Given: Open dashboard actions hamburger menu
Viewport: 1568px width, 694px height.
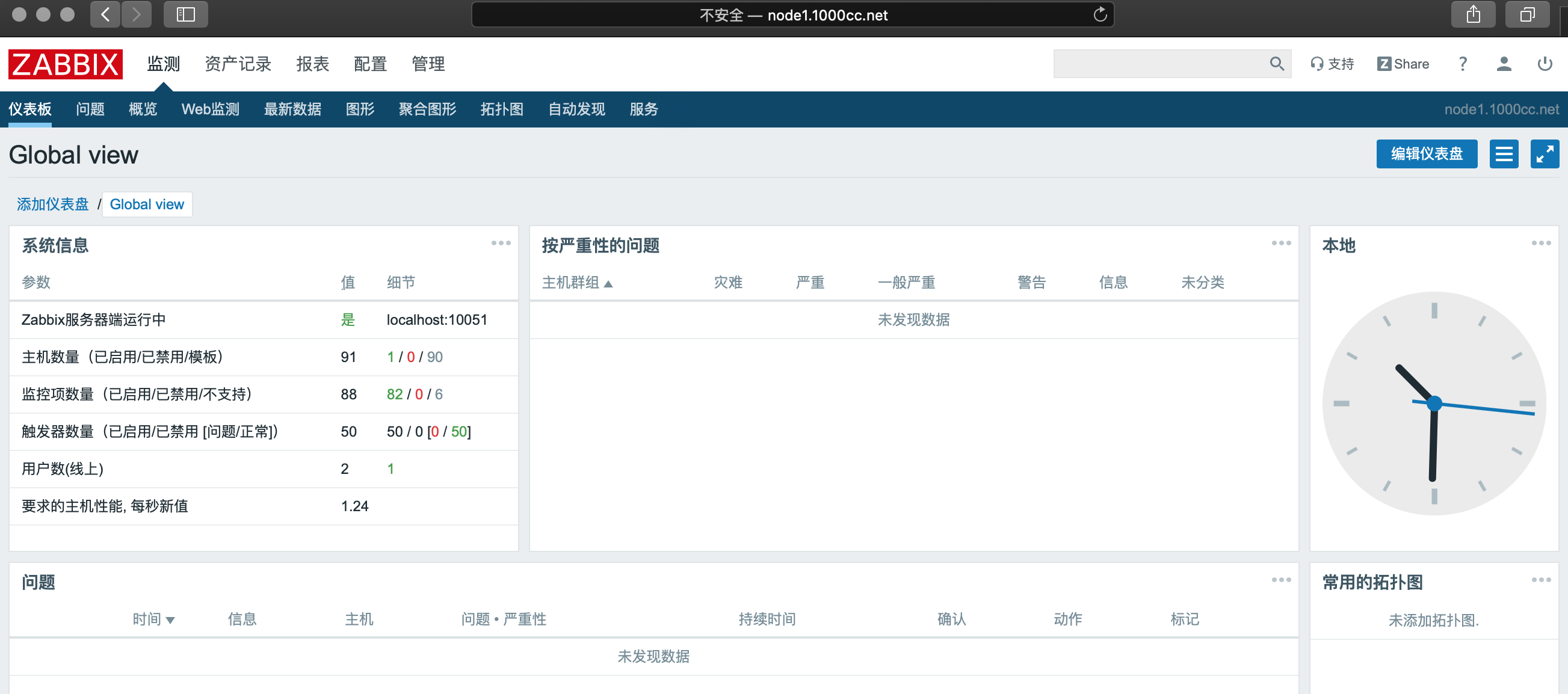Looking at the screenshot, I should [1504, 154].
